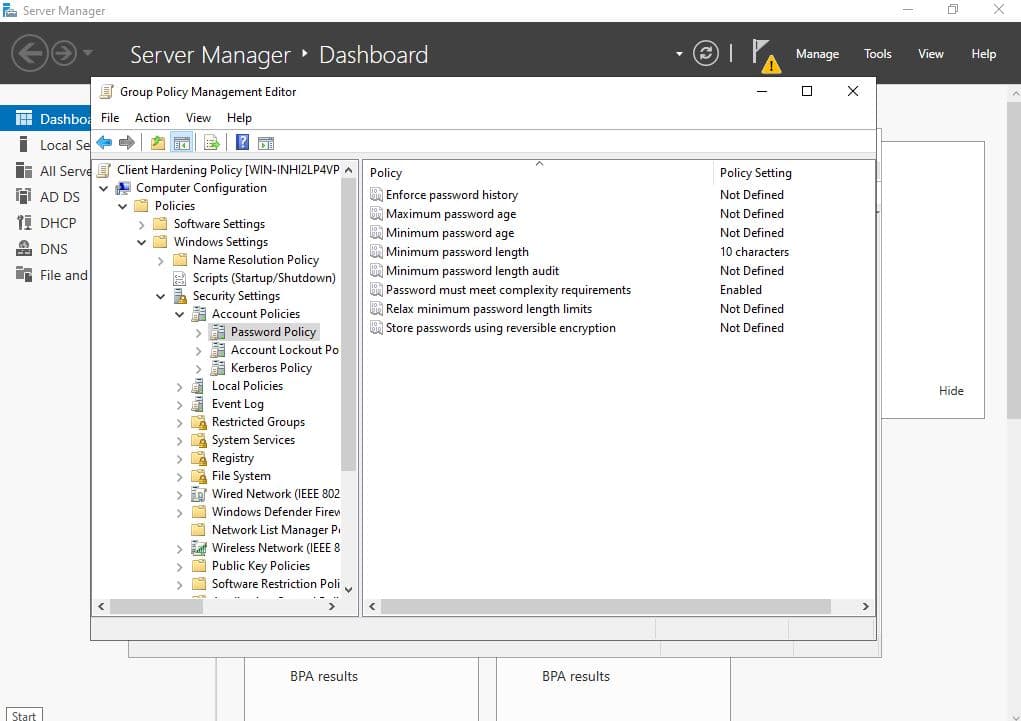Collapse the Account Policies tree node
This screenshot has width=1021, height=721.
(x=180, y=314)
